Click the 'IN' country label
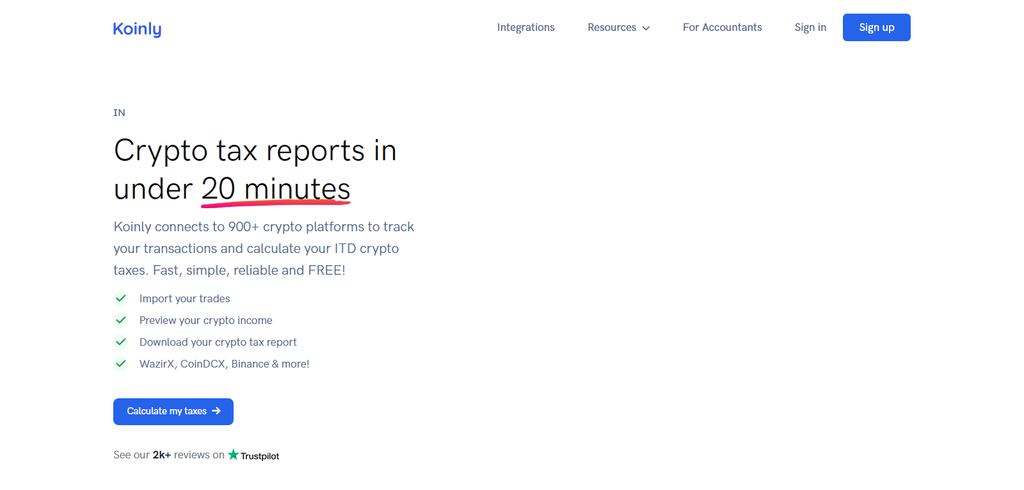Image resolution: width=1024 pixels, height=490 pixels. click(119, 112)
